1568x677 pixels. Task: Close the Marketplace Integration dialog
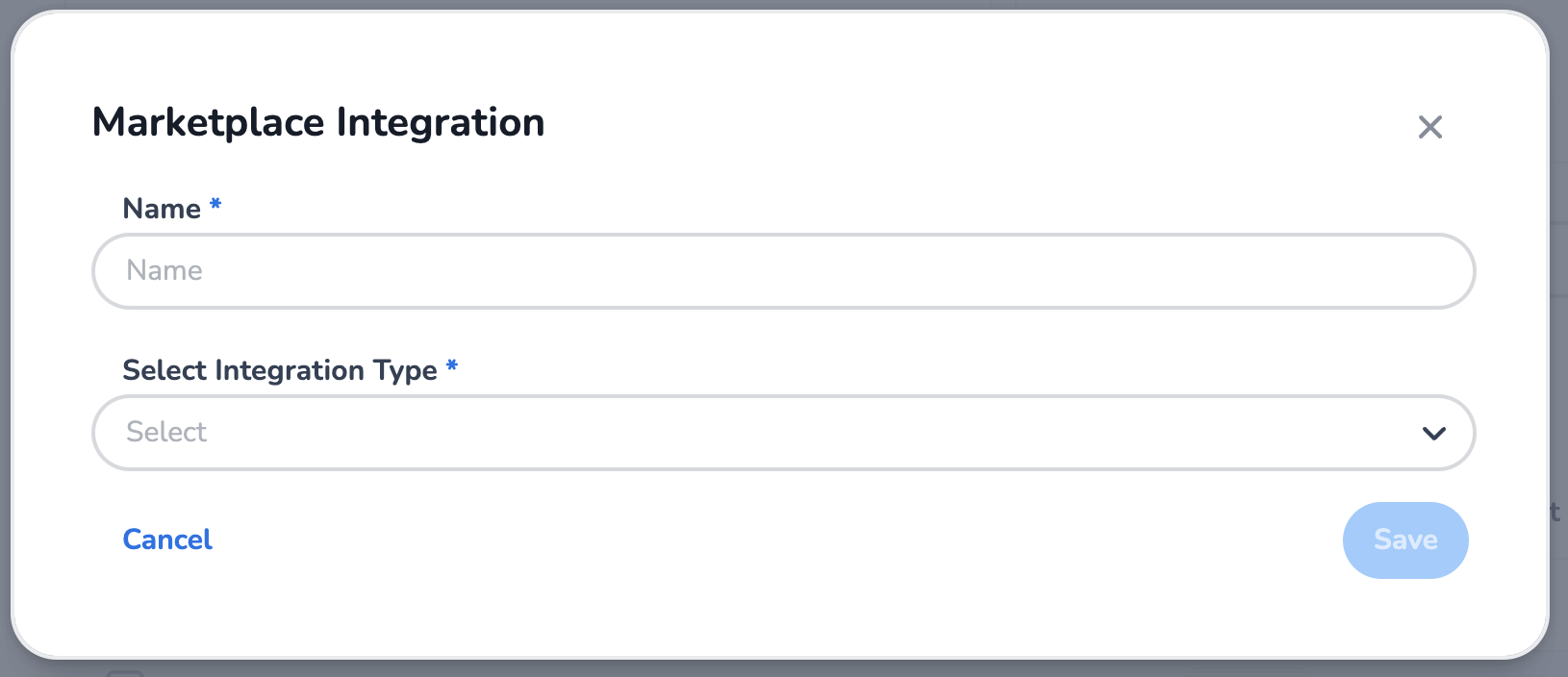[x=1429, y=127]
